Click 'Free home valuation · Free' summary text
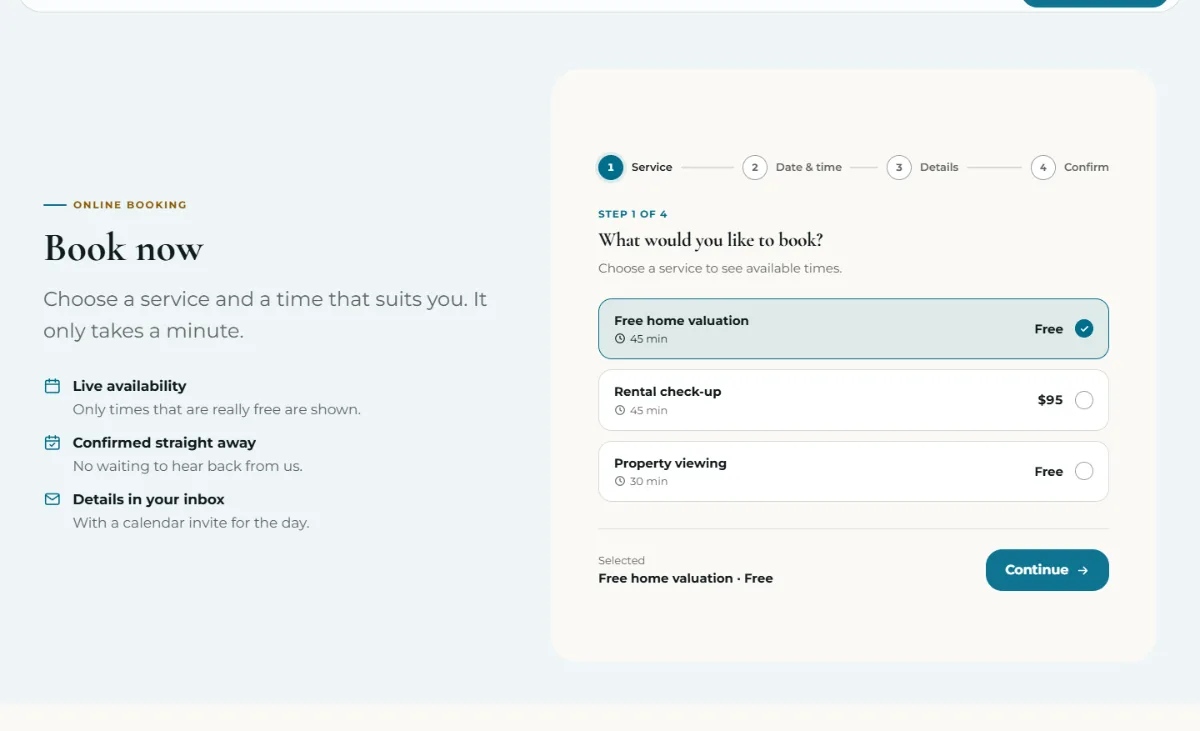 [685, 578]
